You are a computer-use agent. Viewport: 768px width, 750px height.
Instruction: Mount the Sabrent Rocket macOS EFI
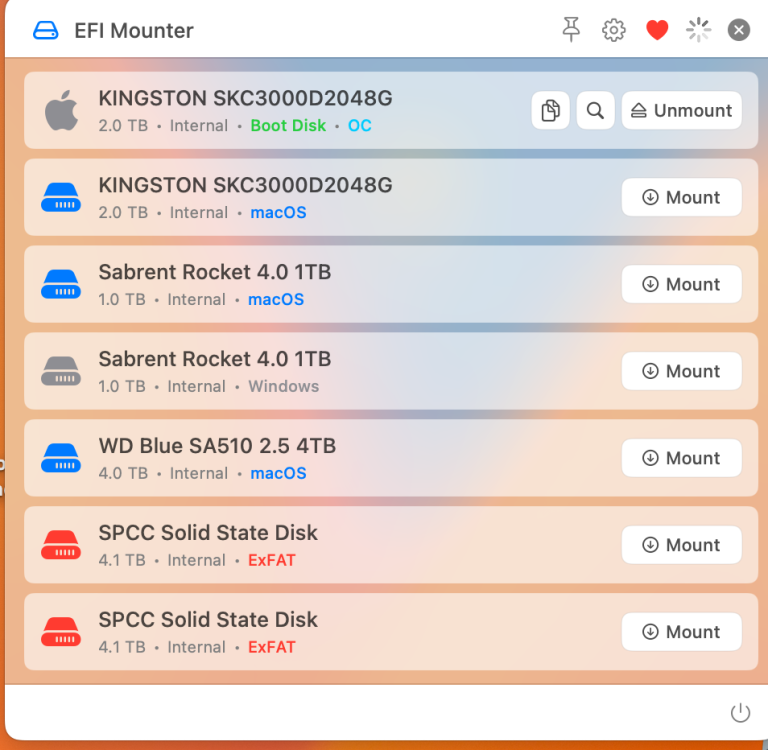tap(681, 284)
